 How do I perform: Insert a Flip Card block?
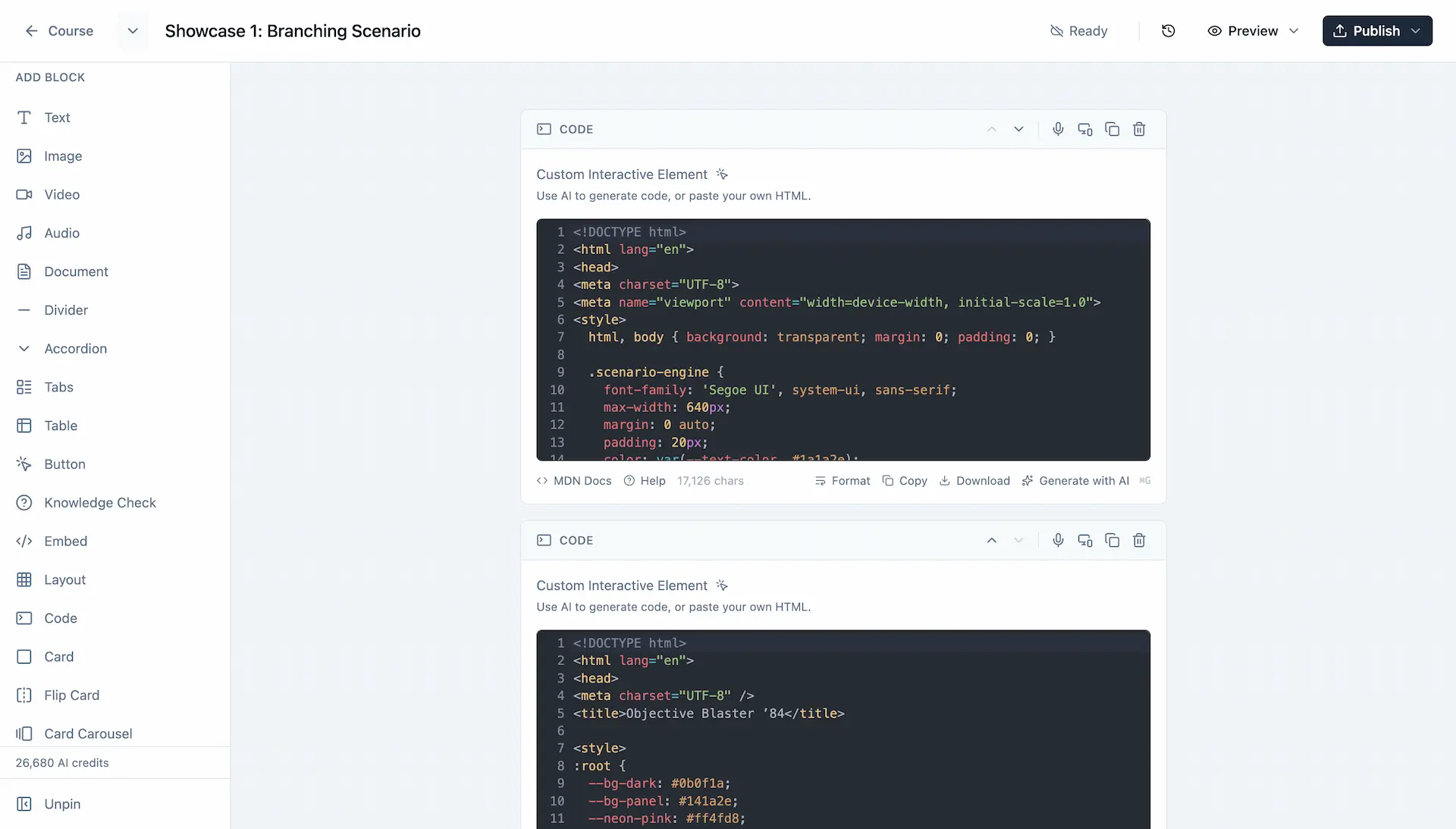[71, 695]
